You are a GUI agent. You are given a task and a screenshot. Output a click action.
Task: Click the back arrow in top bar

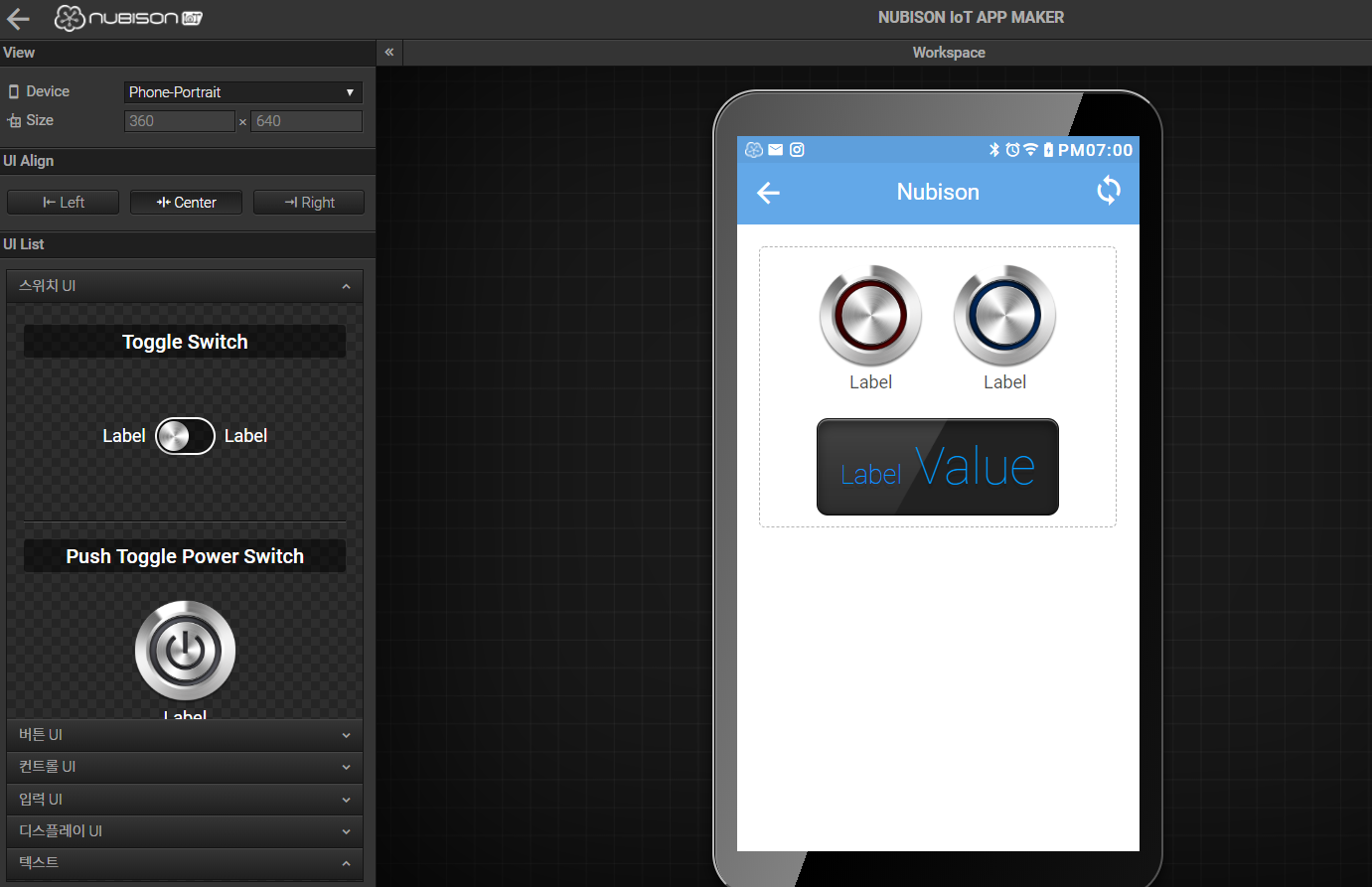click(x=18, y=18)
